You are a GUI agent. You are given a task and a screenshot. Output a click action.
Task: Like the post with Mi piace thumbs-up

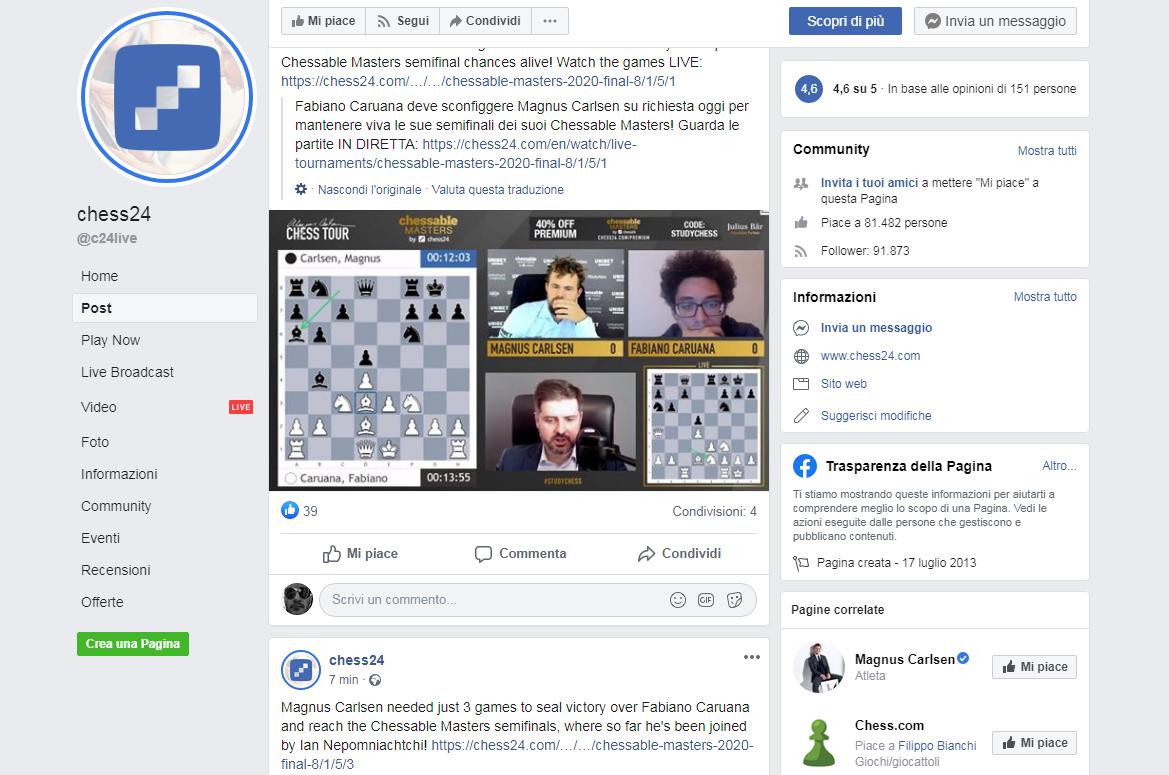pos(360,554)
